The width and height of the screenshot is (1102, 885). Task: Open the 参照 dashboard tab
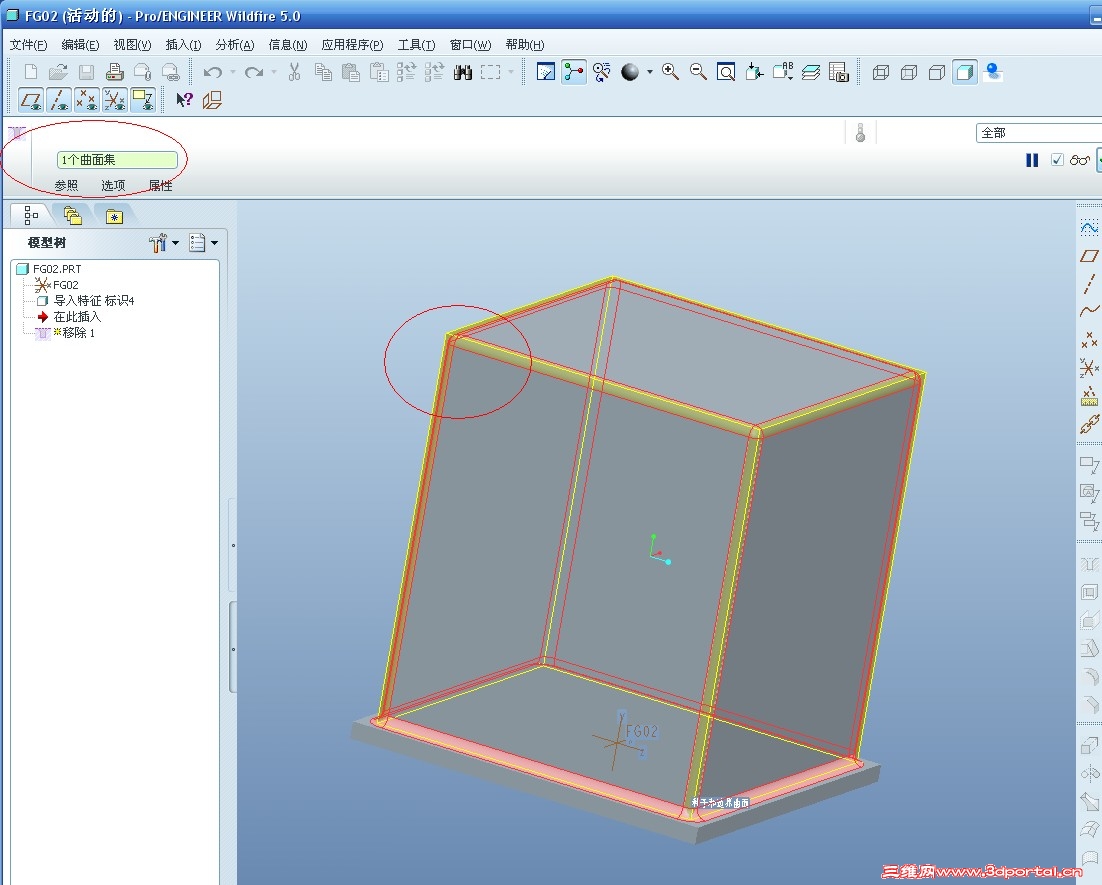coord(67,186)
